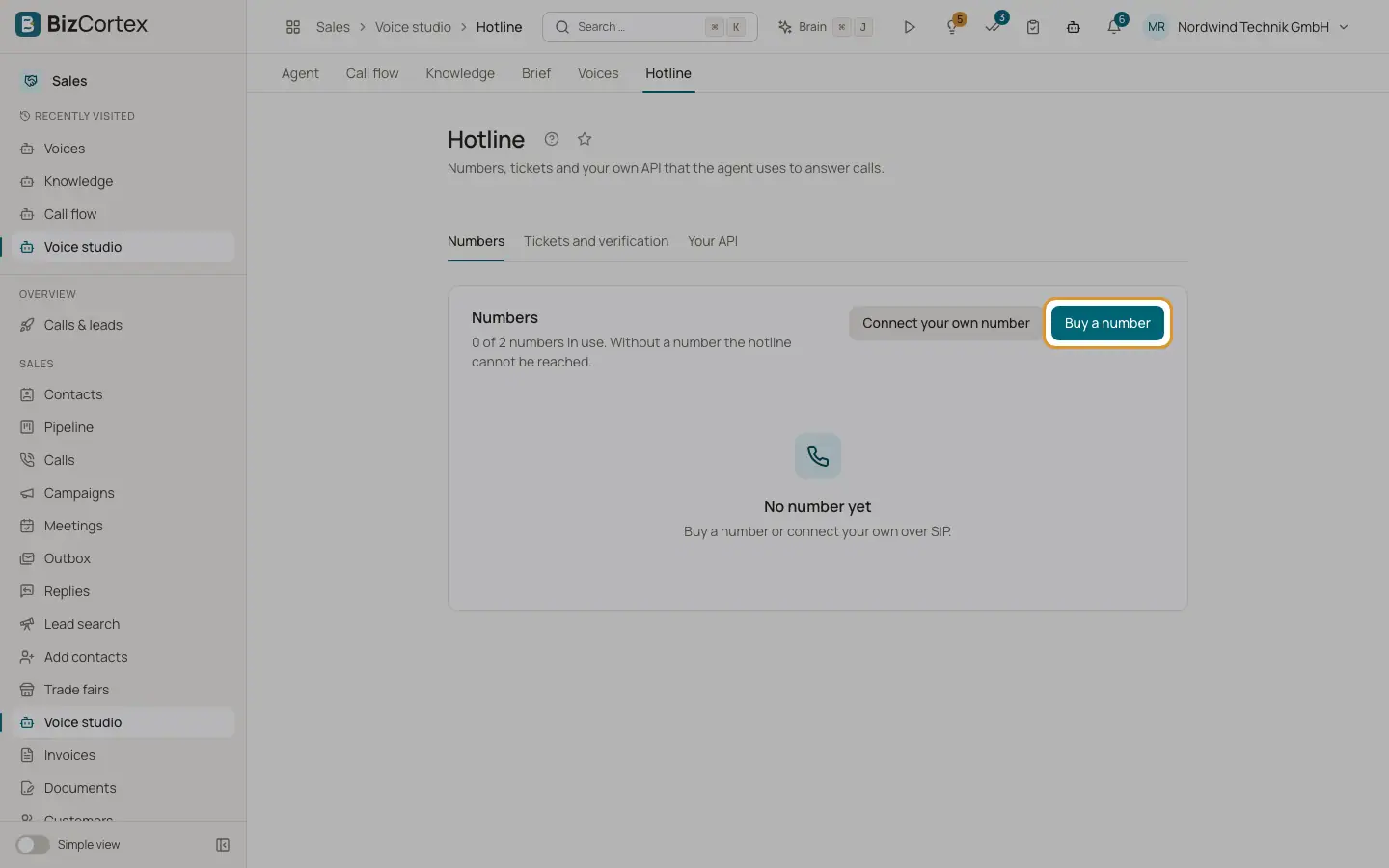Select the Your API sub-tab
The image size is (1389, 868).
[x=713, y=241]
